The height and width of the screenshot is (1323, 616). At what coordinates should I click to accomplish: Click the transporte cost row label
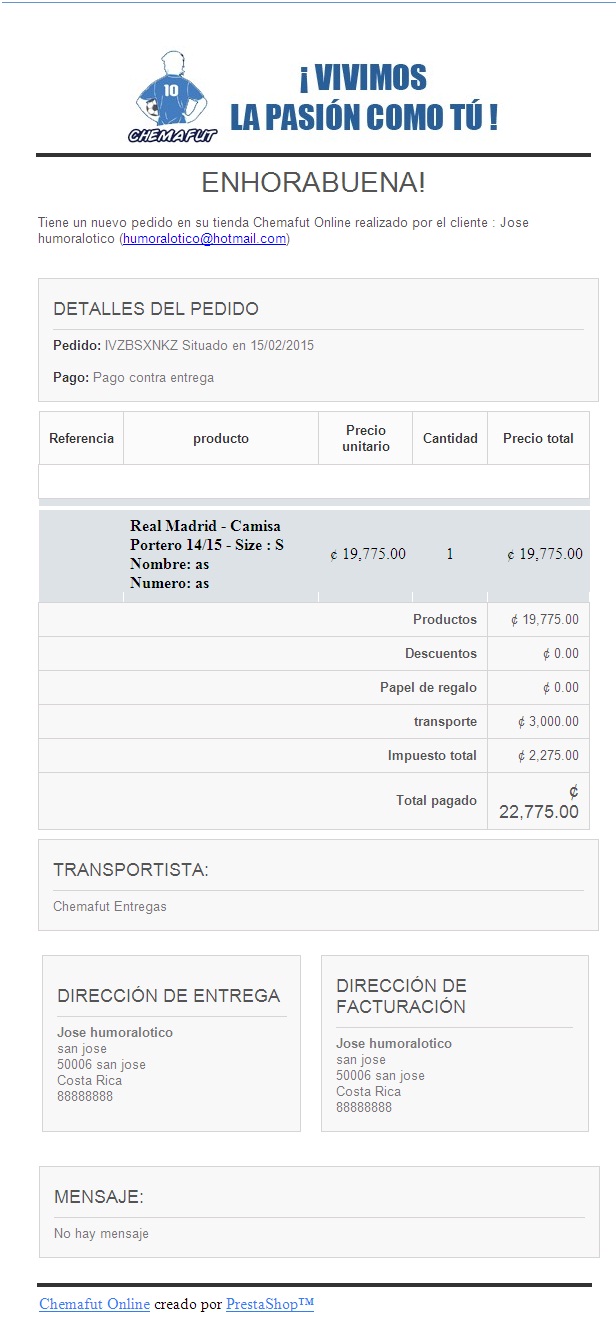[445, 721]
